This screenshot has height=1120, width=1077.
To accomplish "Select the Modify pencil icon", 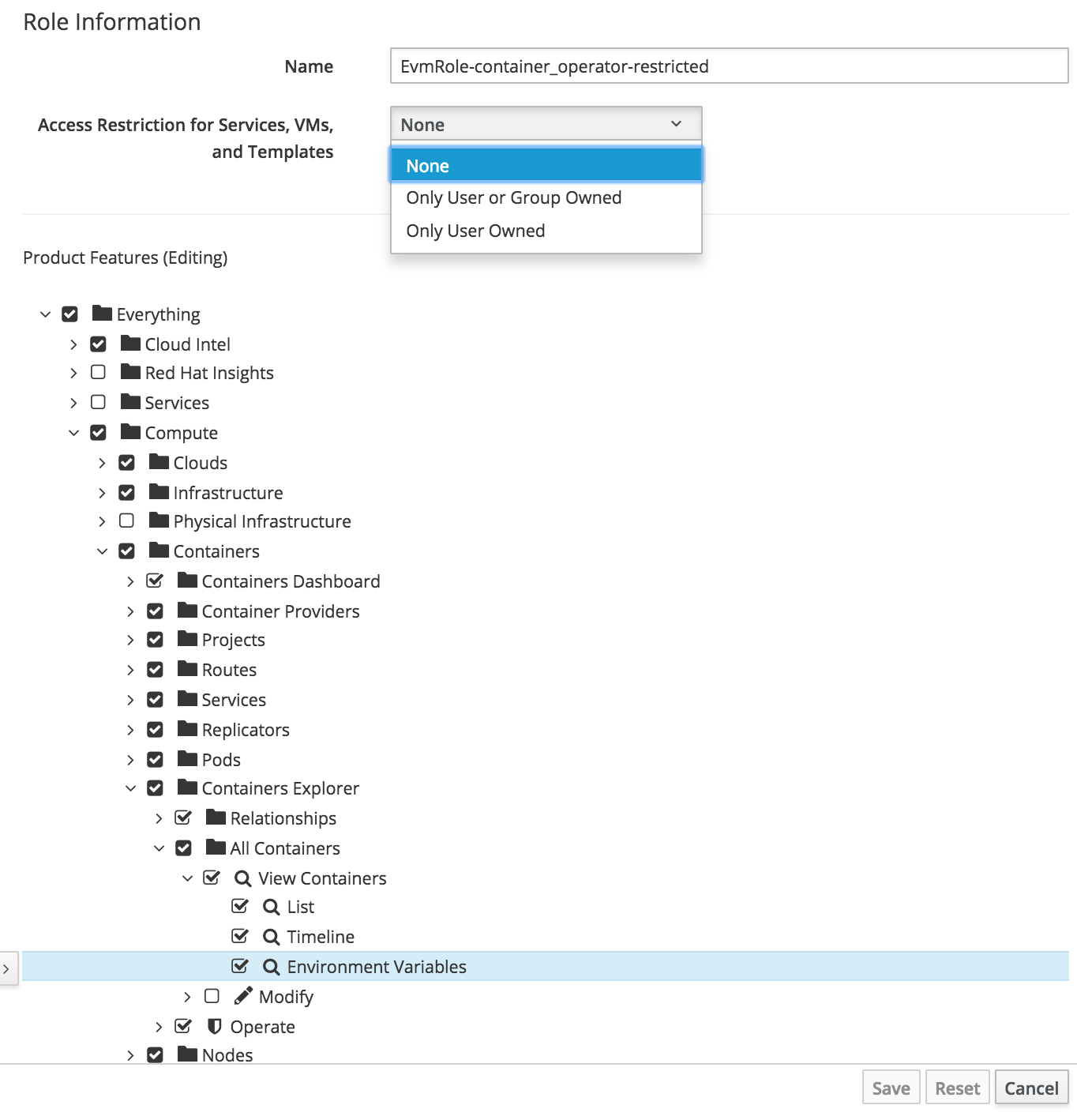I will pyautogui.click(x=242, y=996).
